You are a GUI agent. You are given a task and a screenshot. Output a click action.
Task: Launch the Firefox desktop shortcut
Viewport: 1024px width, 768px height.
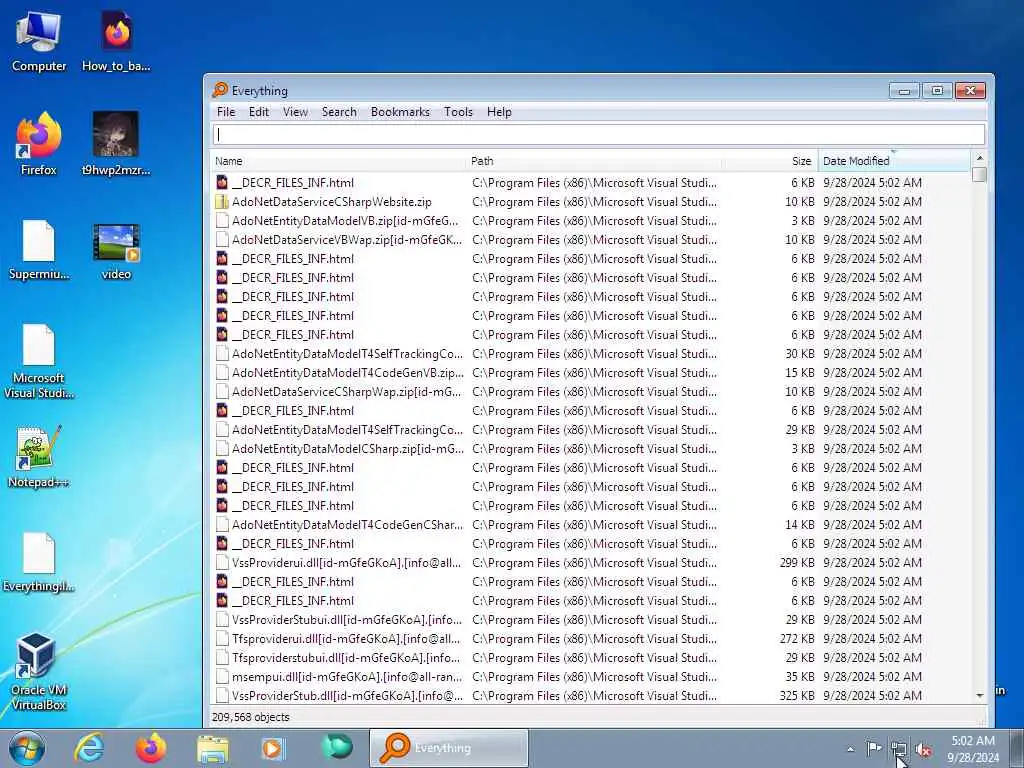point(39,144)
